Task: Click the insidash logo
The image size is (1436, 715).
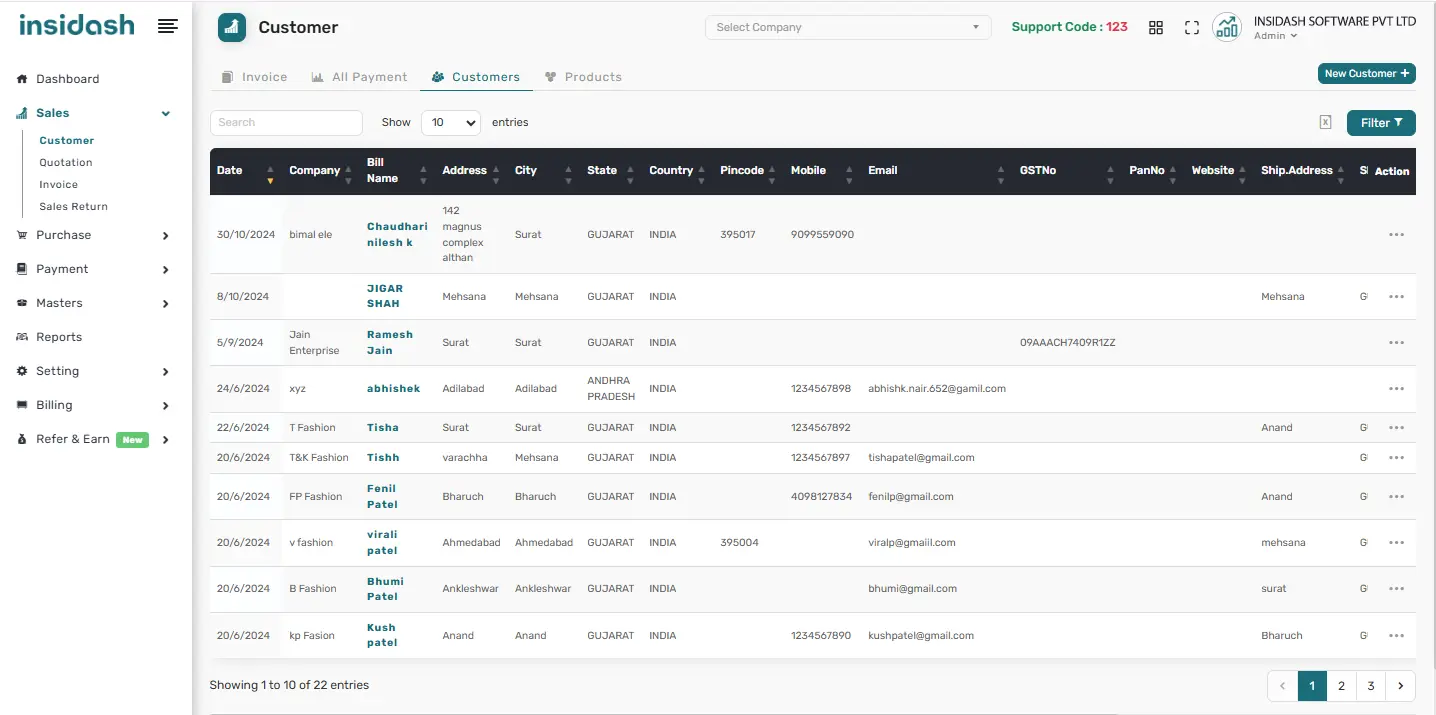Action: coord(77,25)
